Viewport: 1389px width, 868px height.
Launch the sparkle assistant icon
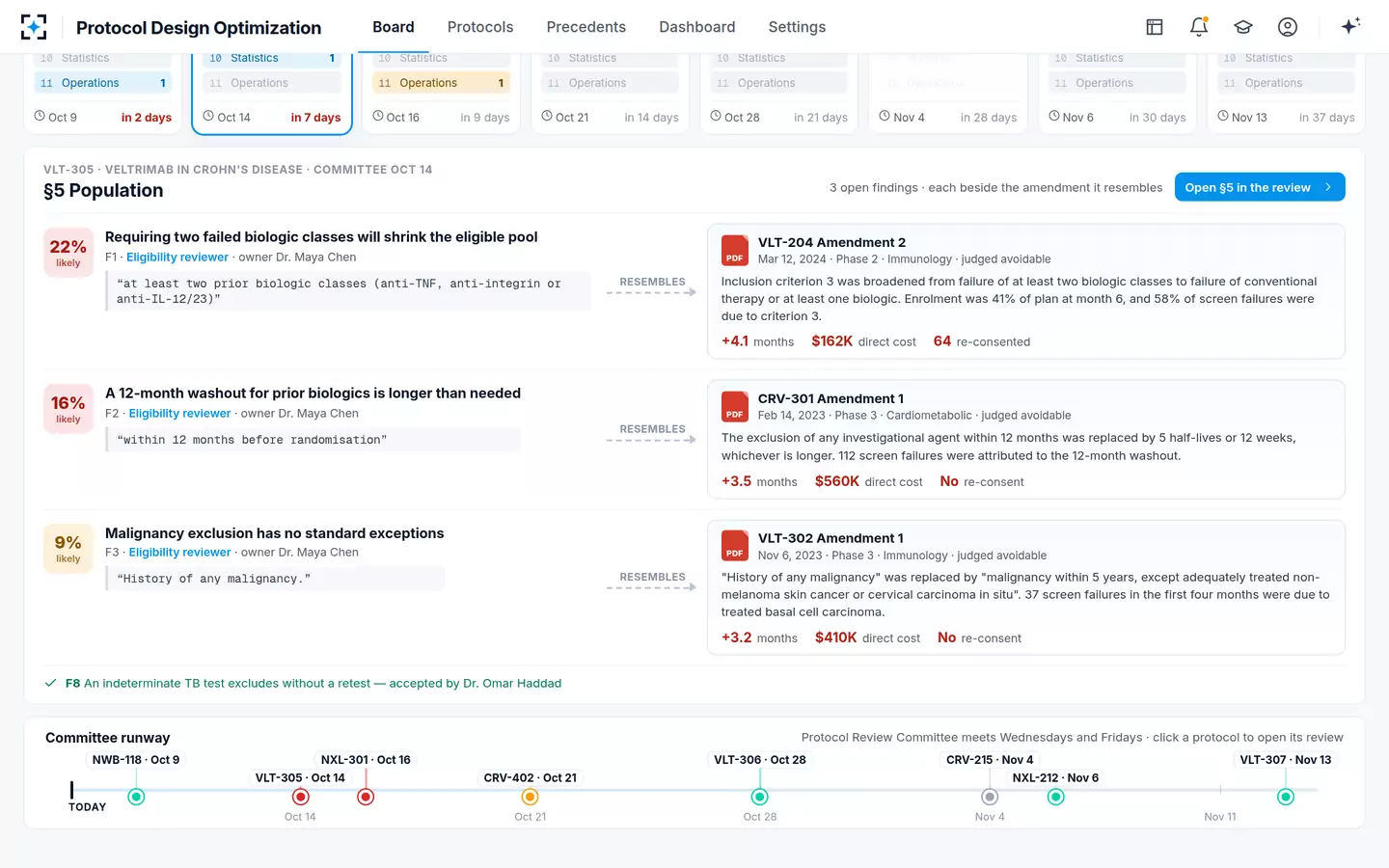[x=1350, y=26]
